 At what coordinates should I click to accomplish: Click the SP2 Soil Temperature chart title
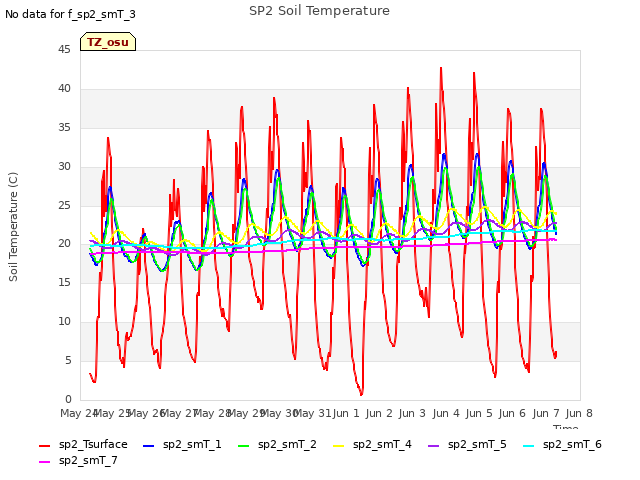[x=319, y=11]
